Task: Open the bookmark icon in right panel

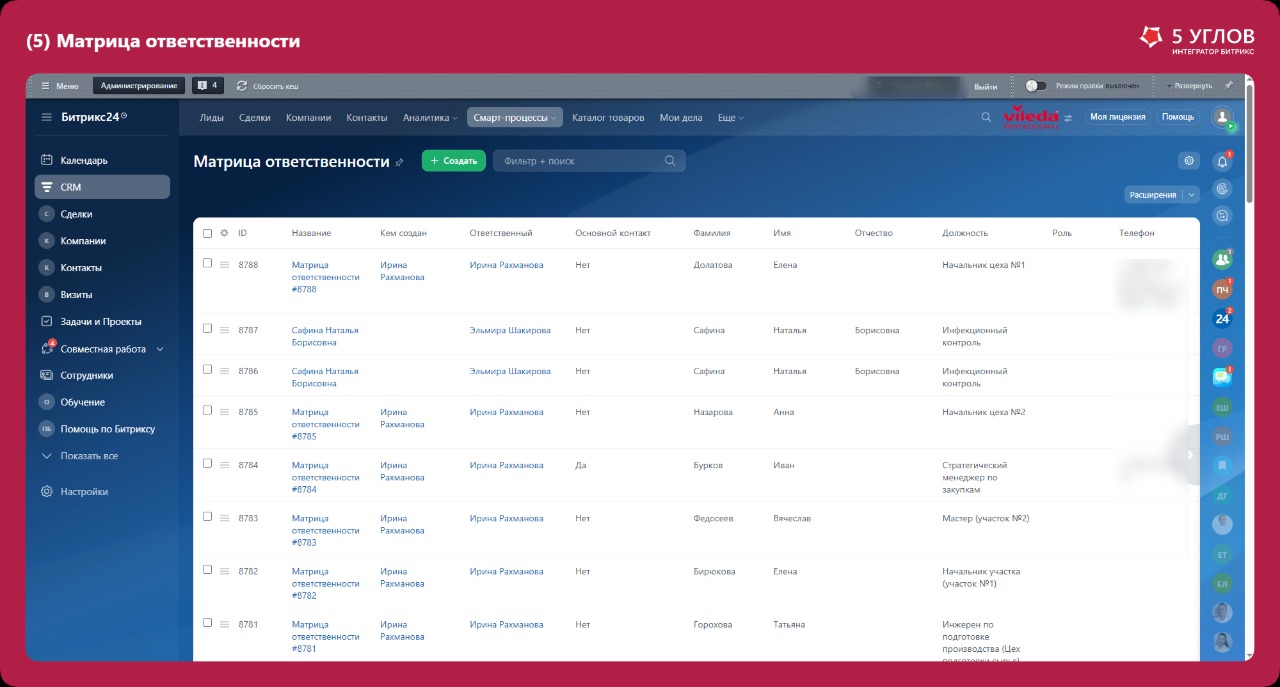Action: (x=1221, y=466)
